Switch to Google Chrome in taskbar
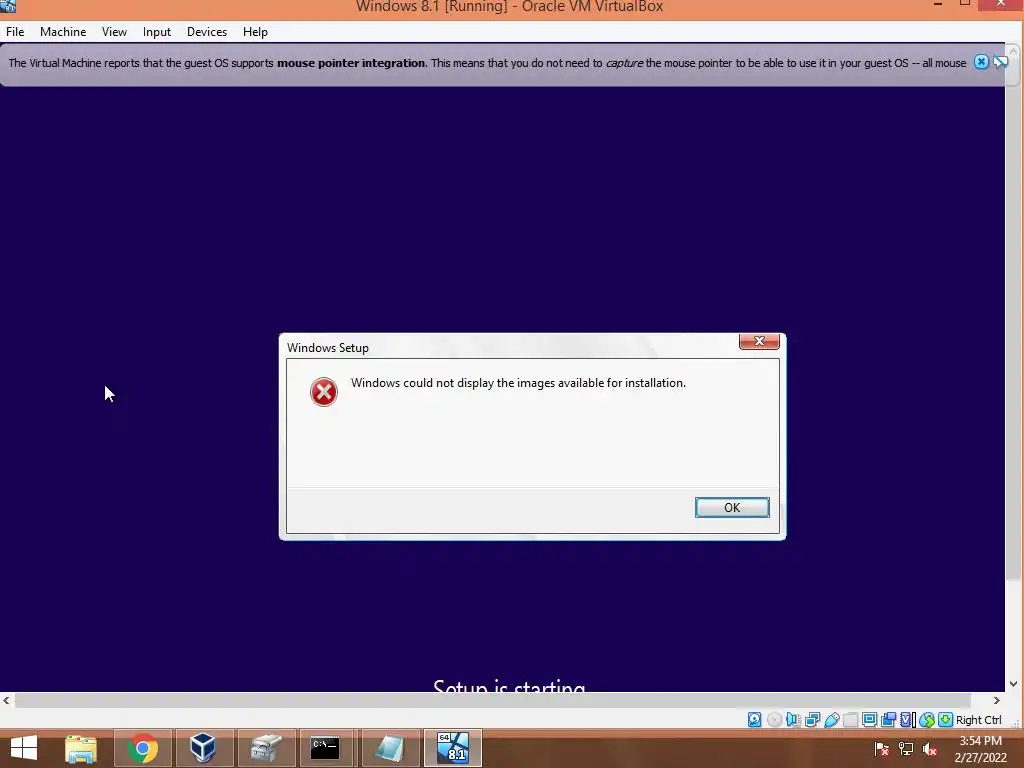 [142, 748]
